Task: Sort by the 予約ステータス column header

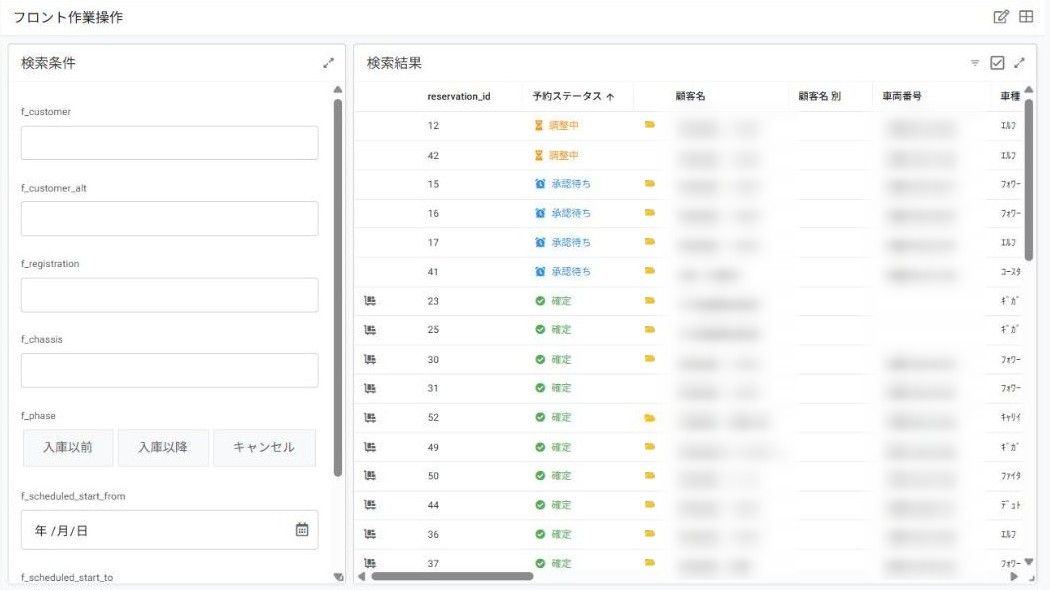Action: pos(573,96)
